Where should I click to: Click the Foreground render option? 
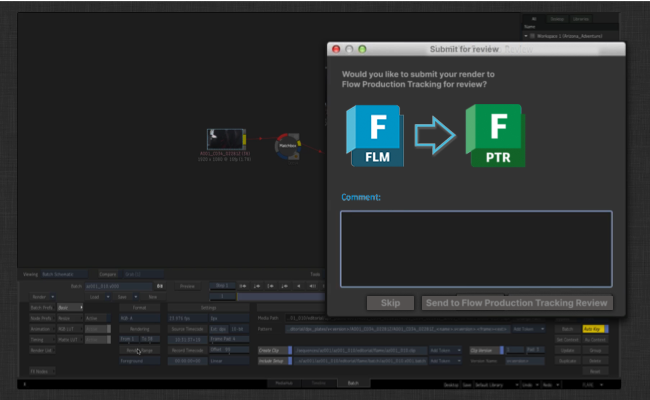click(x=140, y=361)
